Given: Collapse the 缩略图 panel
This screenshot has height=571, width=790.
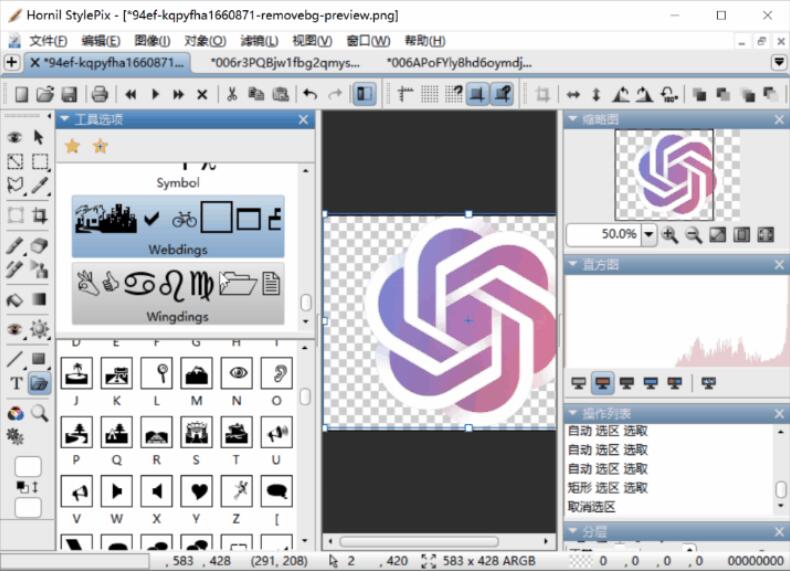Looking at the screenshot, I should point(572,119).
